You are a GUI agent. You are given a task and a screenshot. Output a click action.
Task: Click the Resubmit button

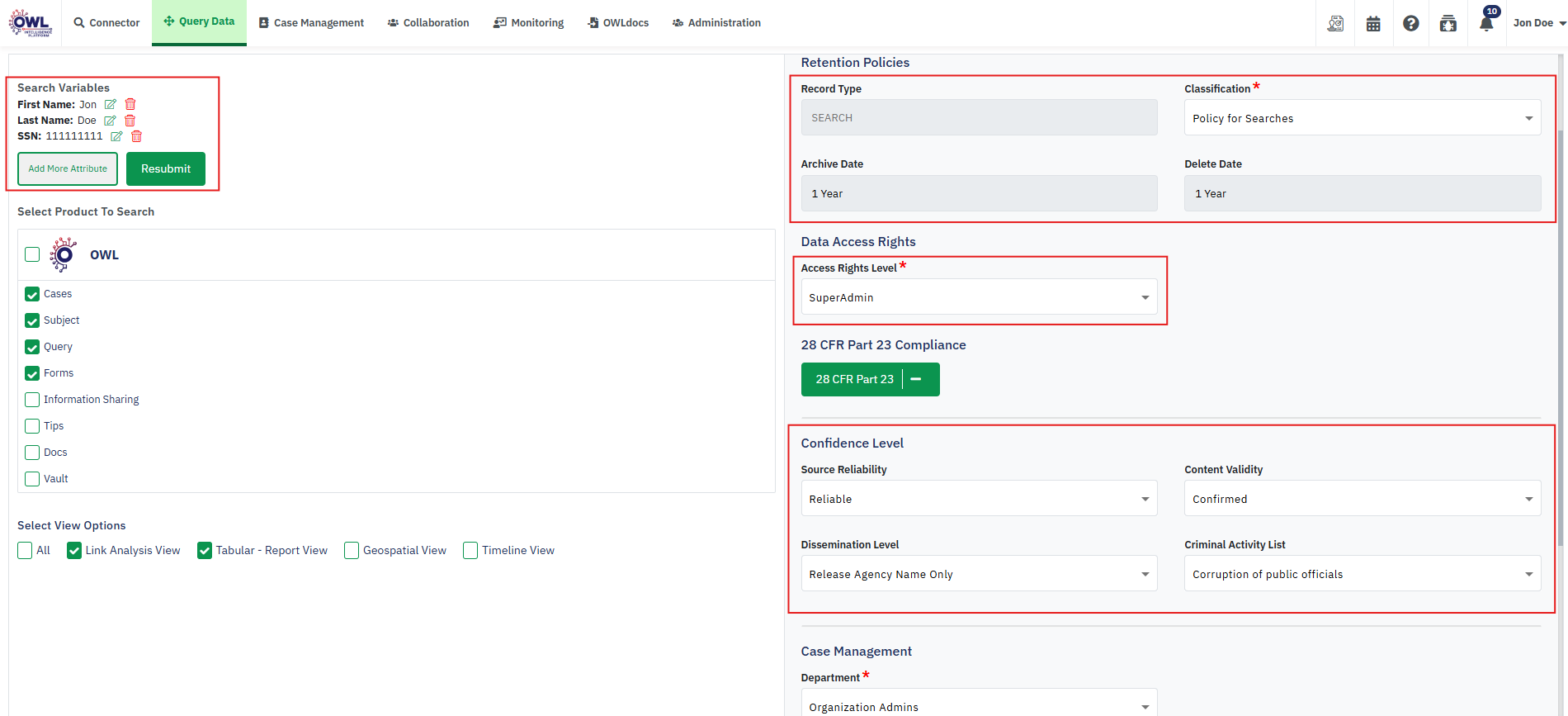pos(166,169)
